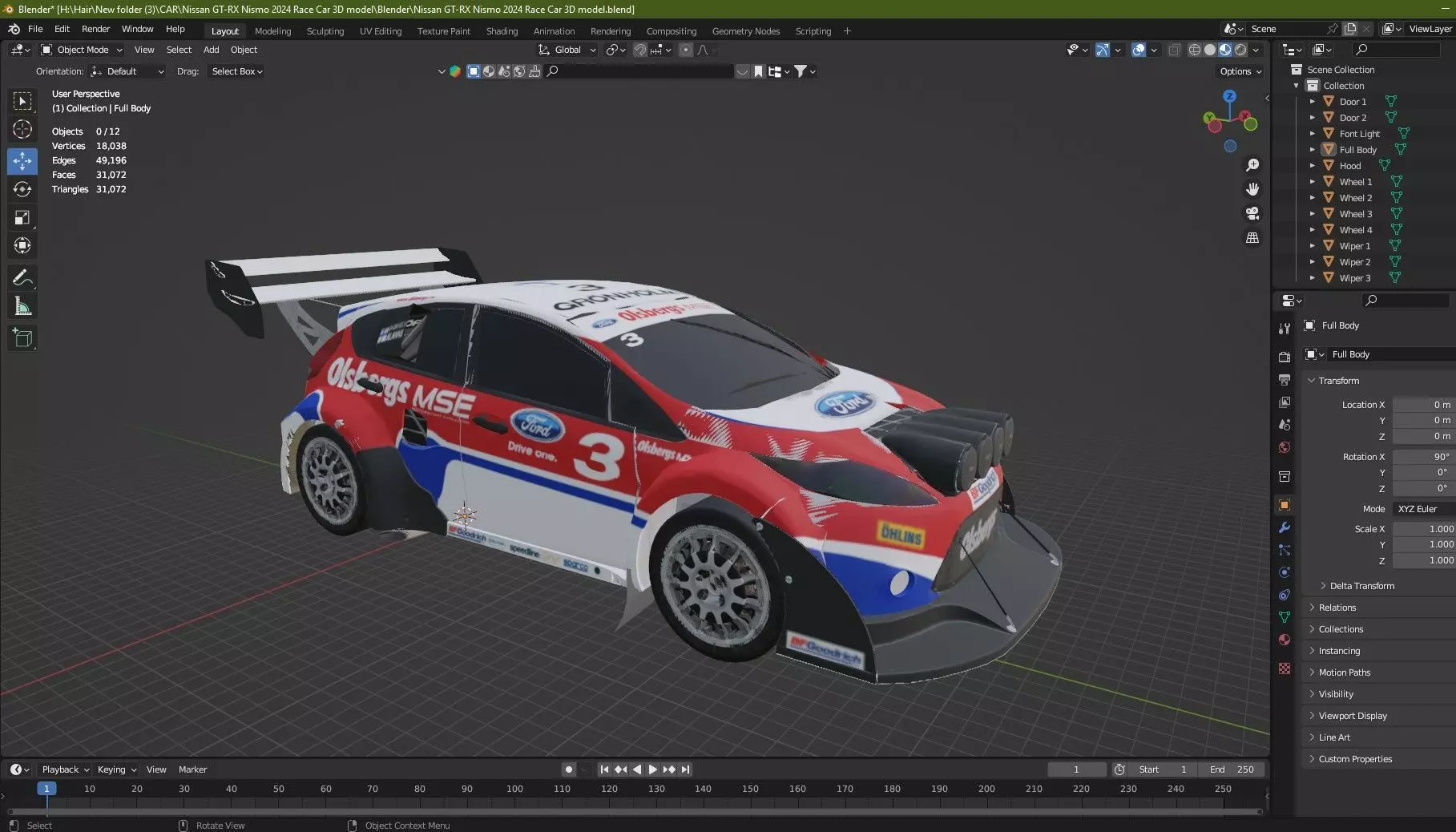Toggle proportional editing in header
1456x832 pixels.
686,50
